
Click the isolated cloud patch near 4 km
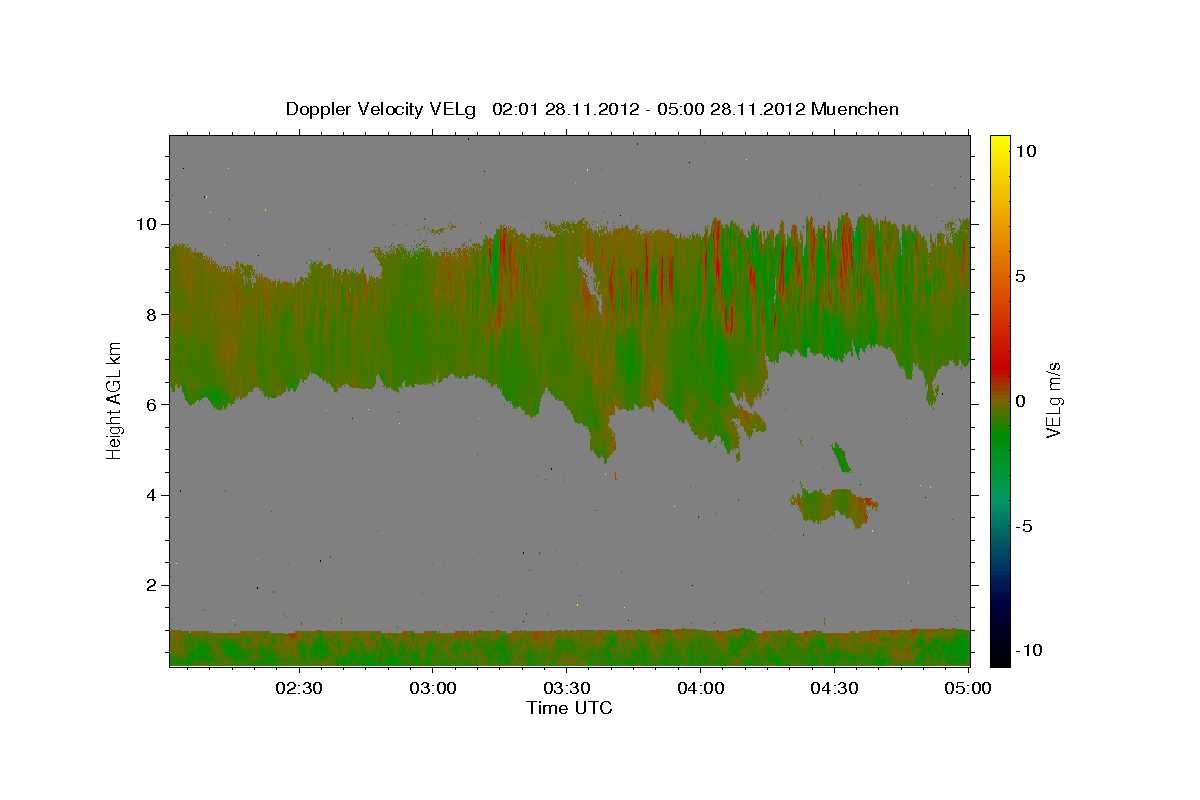point(836,507)
